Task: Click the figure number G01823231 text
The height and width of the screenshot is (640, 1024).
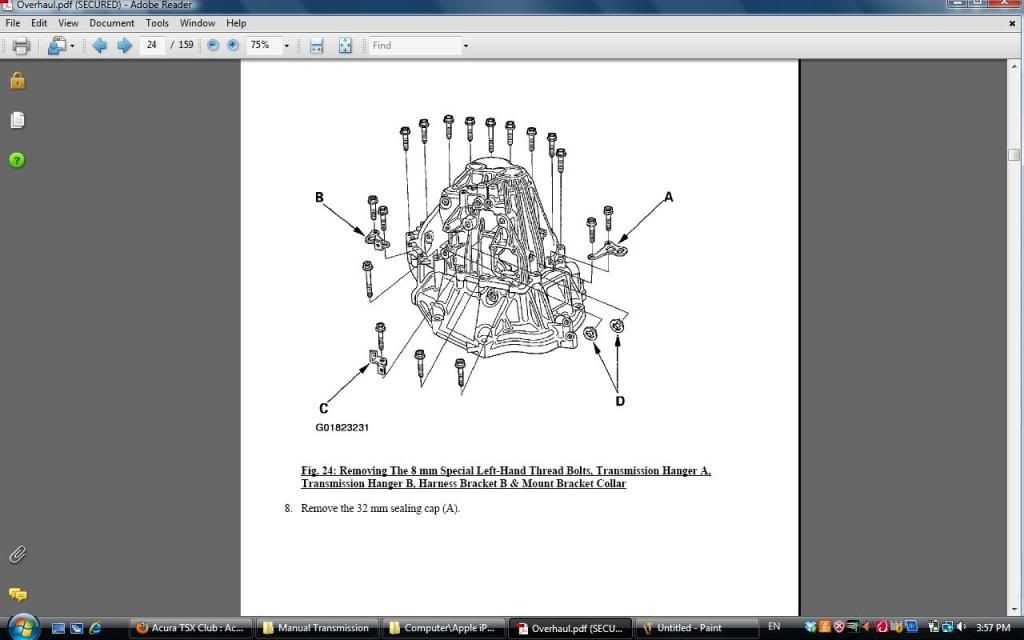Action: (x=342, y=427)
